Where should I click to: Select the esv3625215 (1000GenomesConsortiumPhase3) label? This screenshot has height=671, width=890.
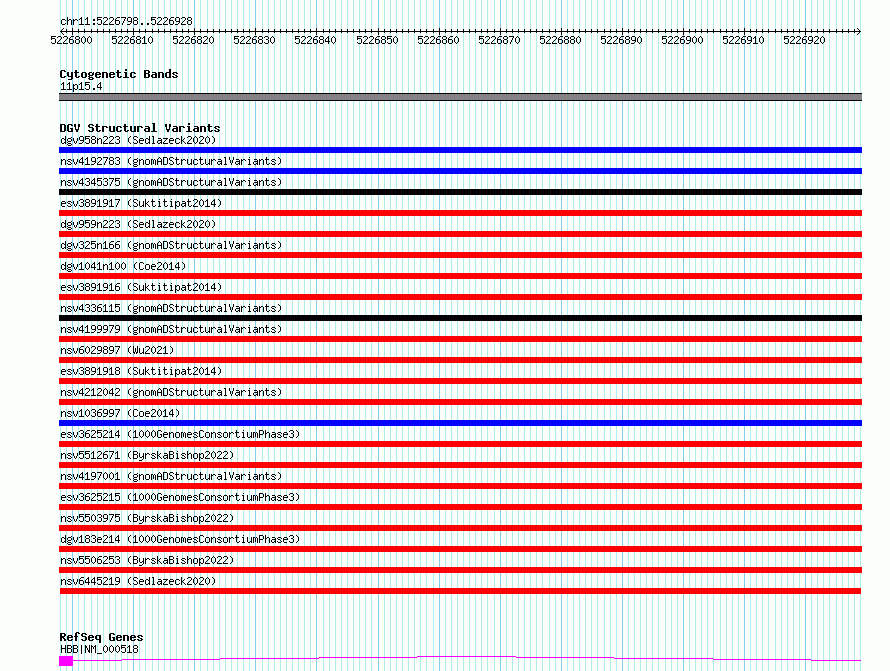pos(180,497)
